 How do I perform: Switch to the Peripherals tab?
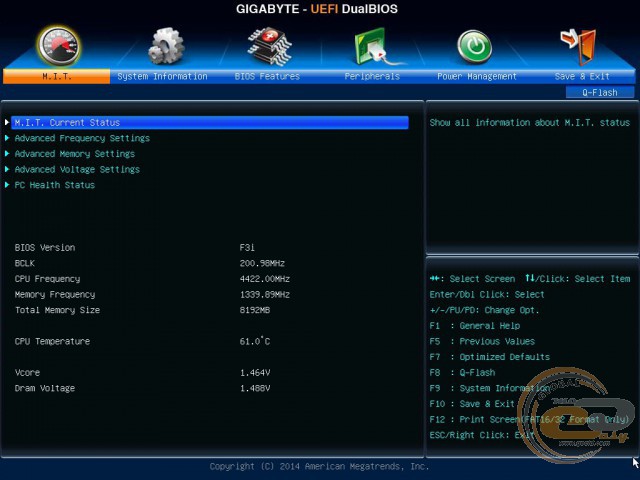(x=372, y=76)
